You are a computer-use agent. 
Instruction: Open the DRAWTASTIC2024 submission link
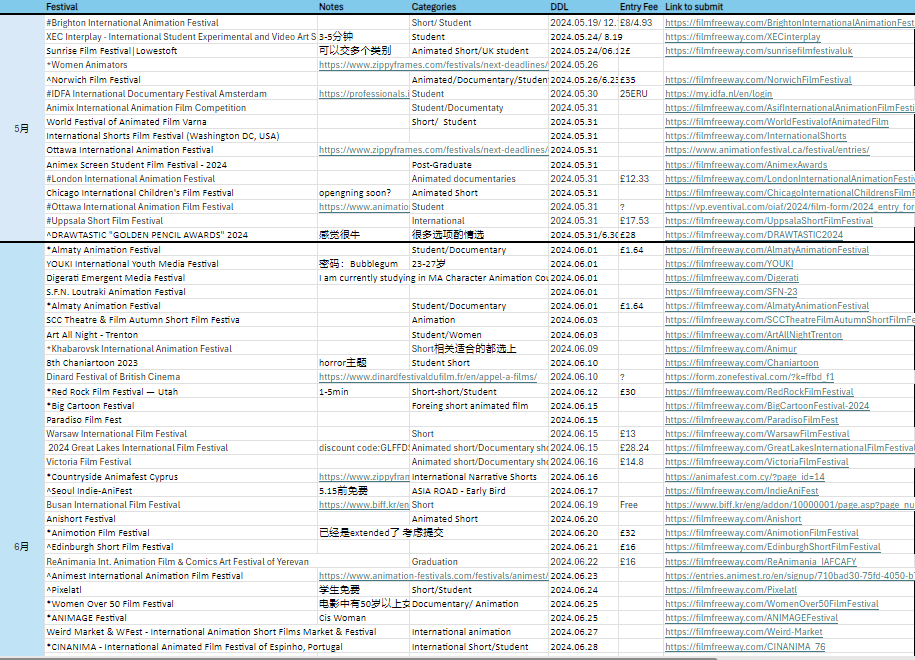click(x=754, y=235)
